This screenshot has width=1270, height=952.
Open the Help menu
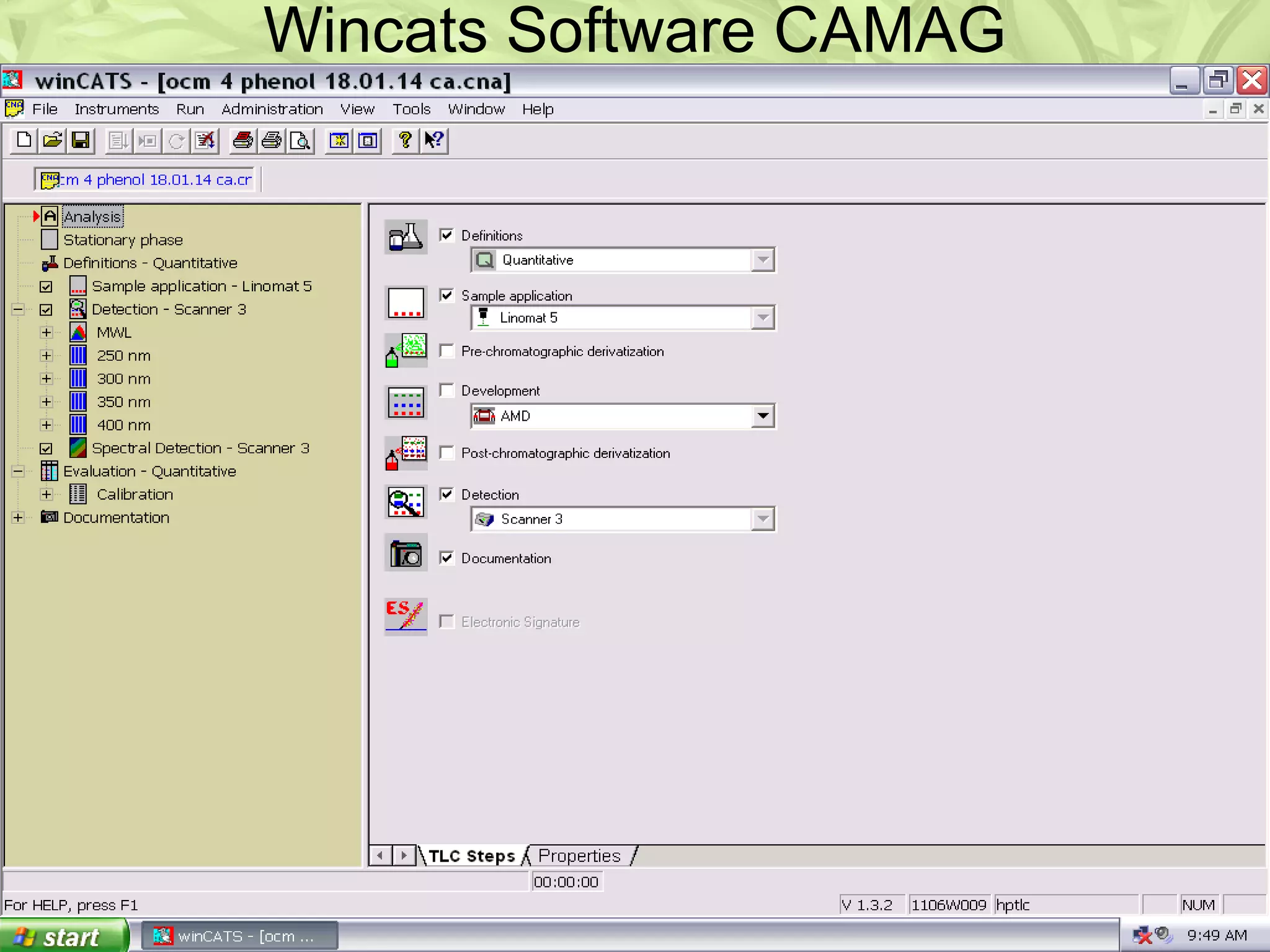pos(538,110)
